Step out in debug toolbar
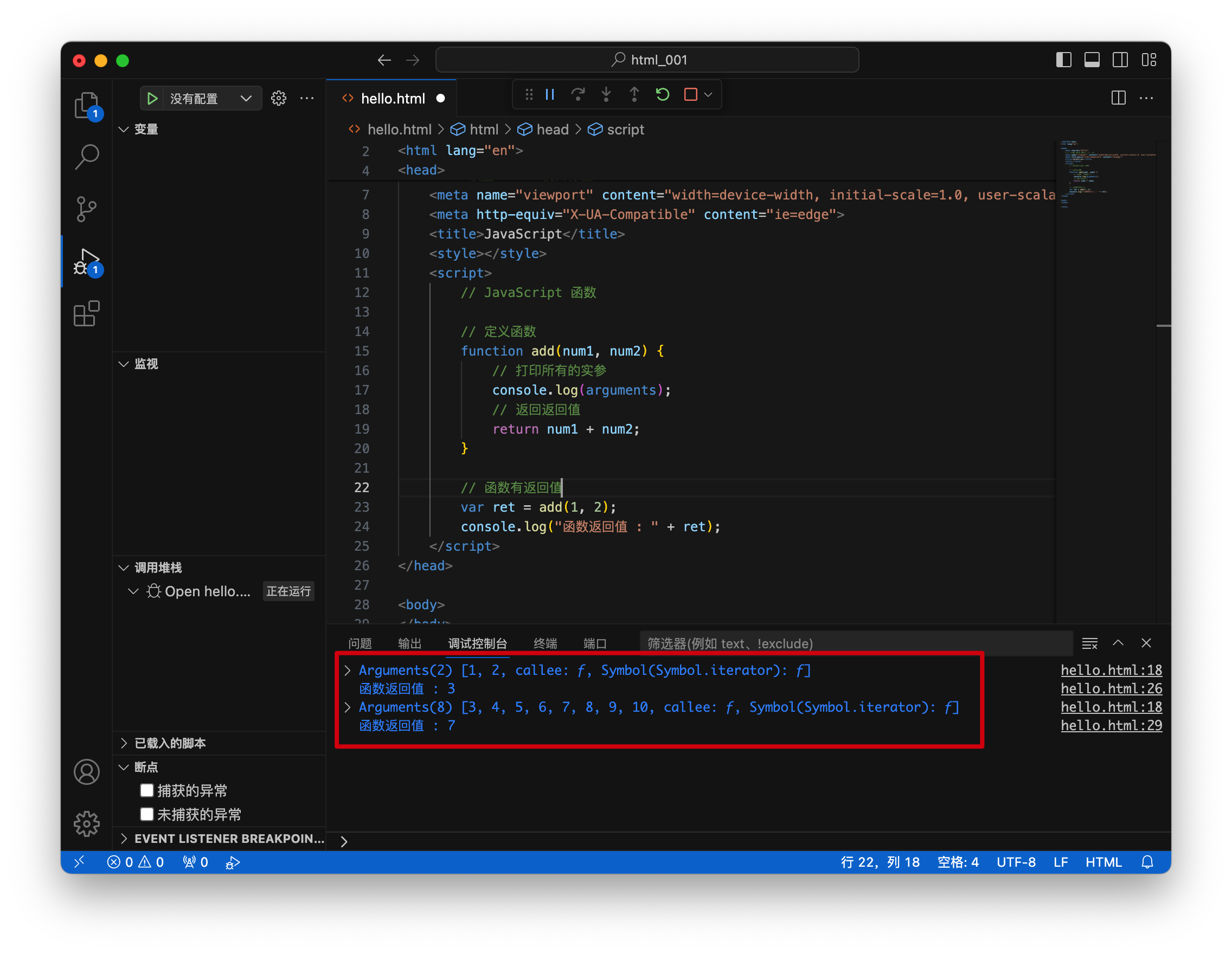Screen dimensions: 1232x954 click(634, 94)
